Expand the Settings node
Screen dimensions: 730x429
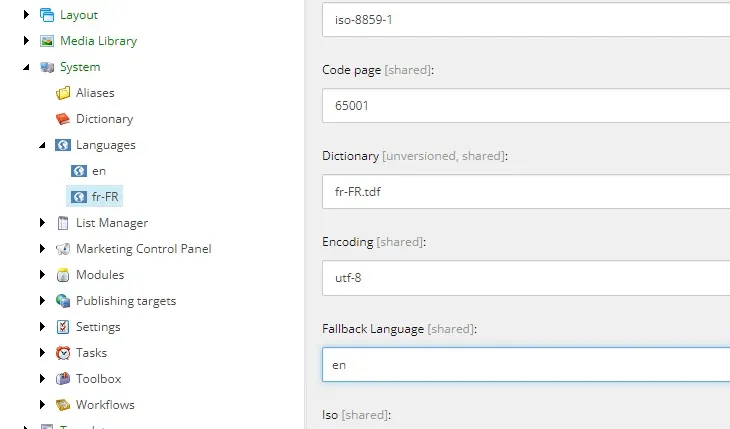(x=42, y=327)
